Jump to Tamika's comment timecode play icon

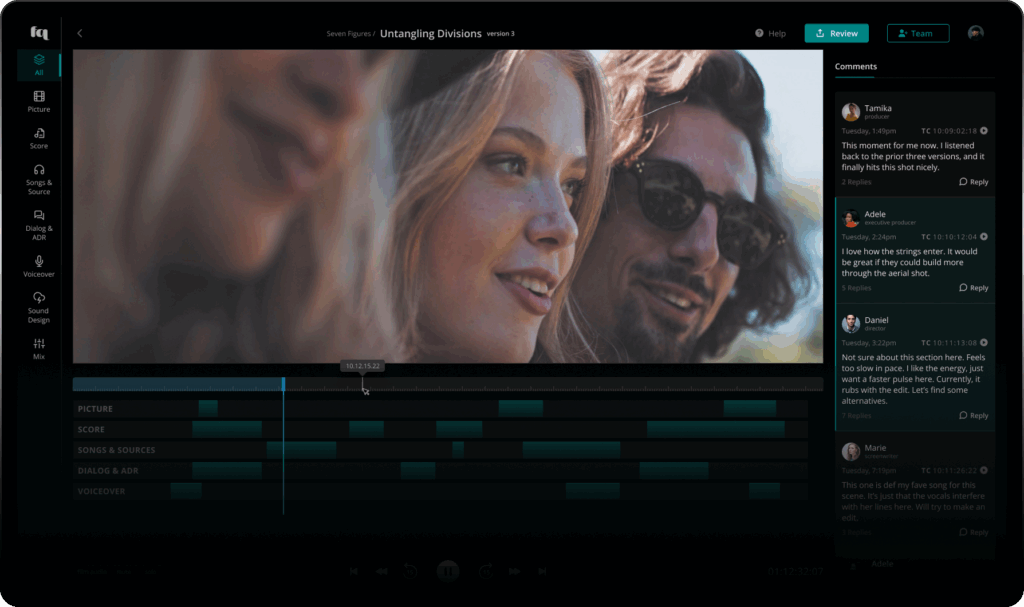click(x=984, y=131)
